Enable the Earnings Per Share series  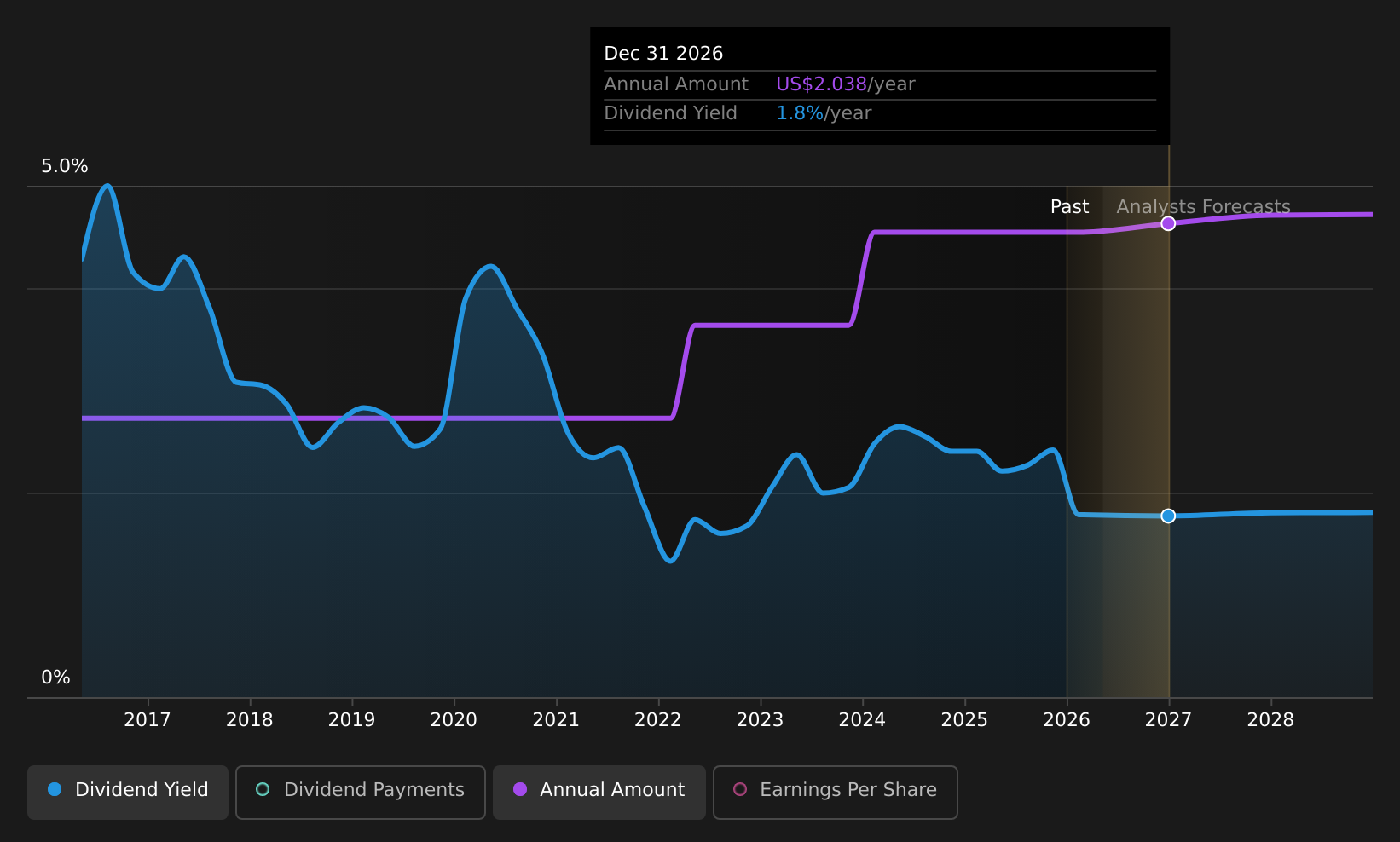(835, 792)
